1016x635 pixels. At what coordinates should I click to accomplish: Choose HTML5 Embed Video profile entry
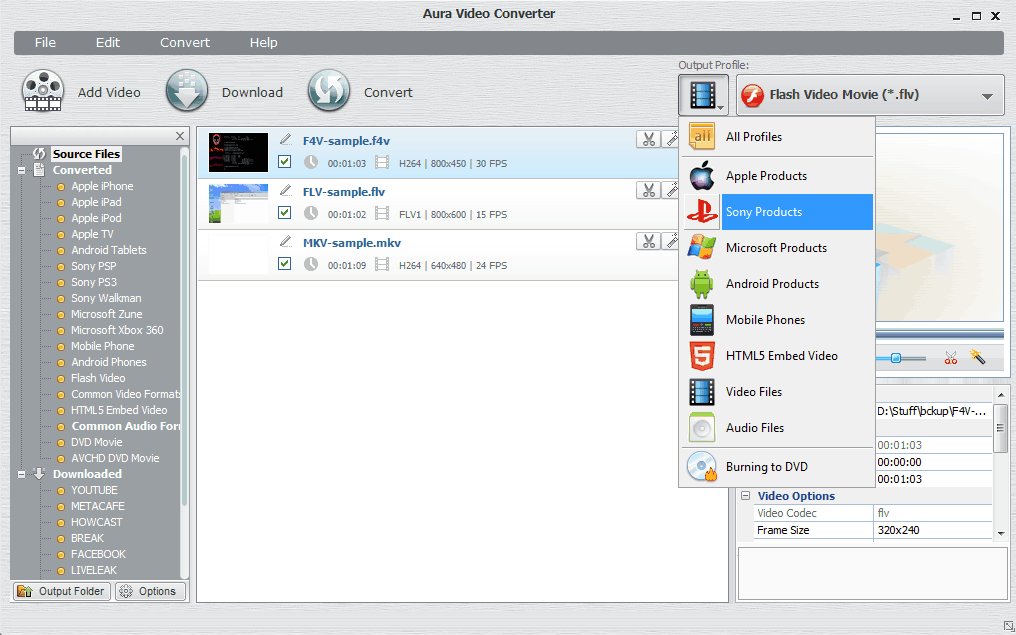[x=777, y=356]
